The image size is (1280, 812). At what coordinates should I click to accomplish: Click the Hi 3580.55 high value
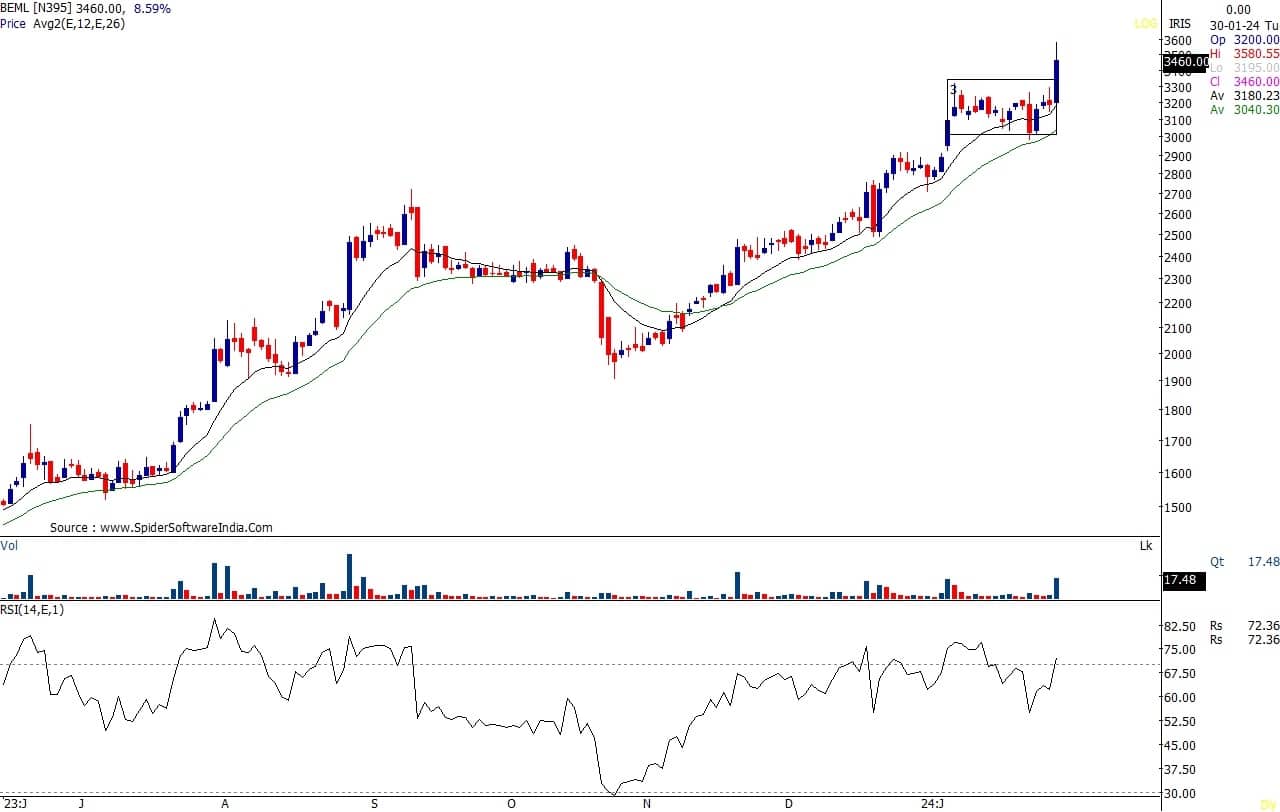click(1244, 54)
